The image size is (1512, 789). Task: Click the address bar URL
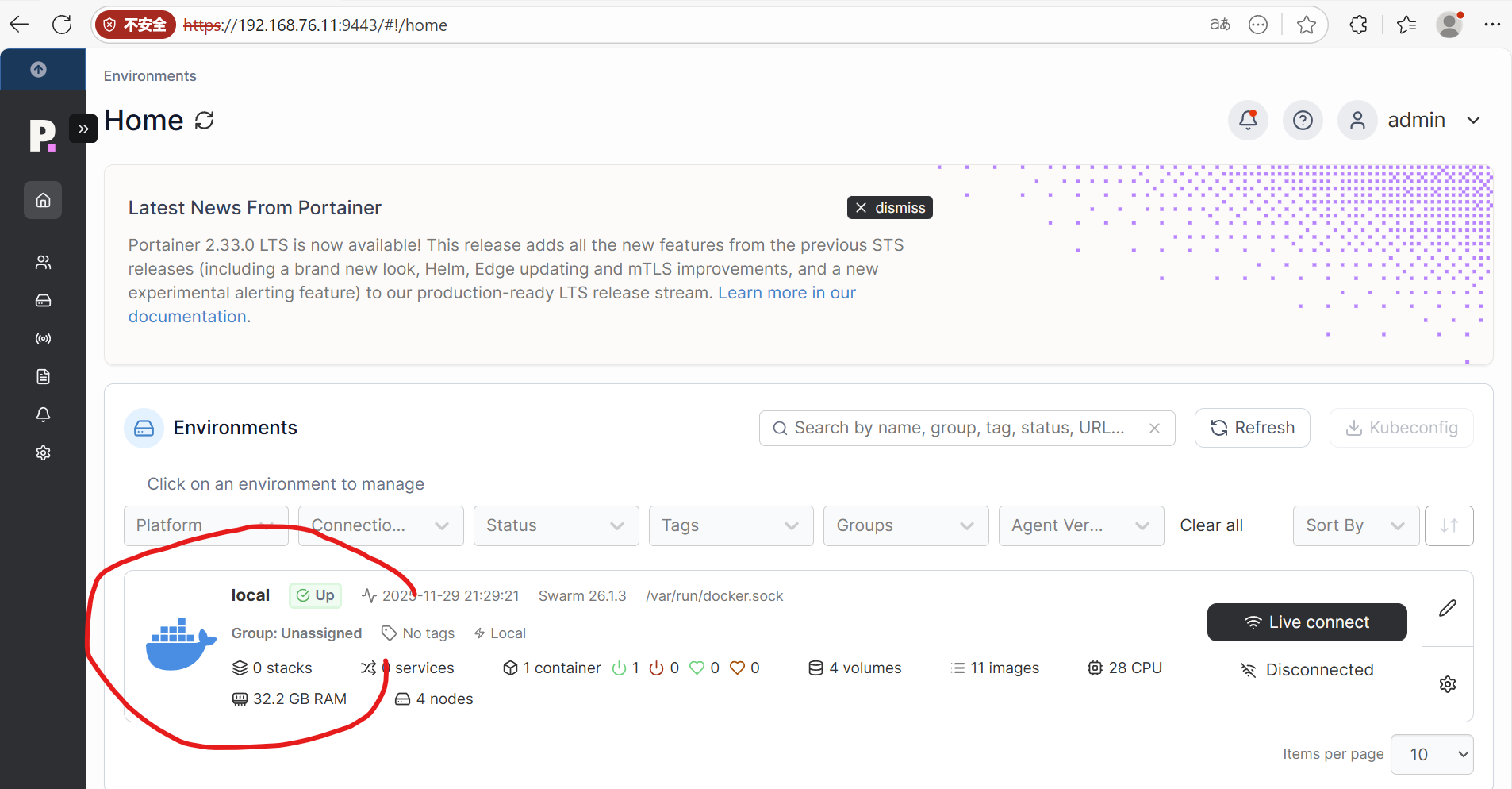[315, 25]
